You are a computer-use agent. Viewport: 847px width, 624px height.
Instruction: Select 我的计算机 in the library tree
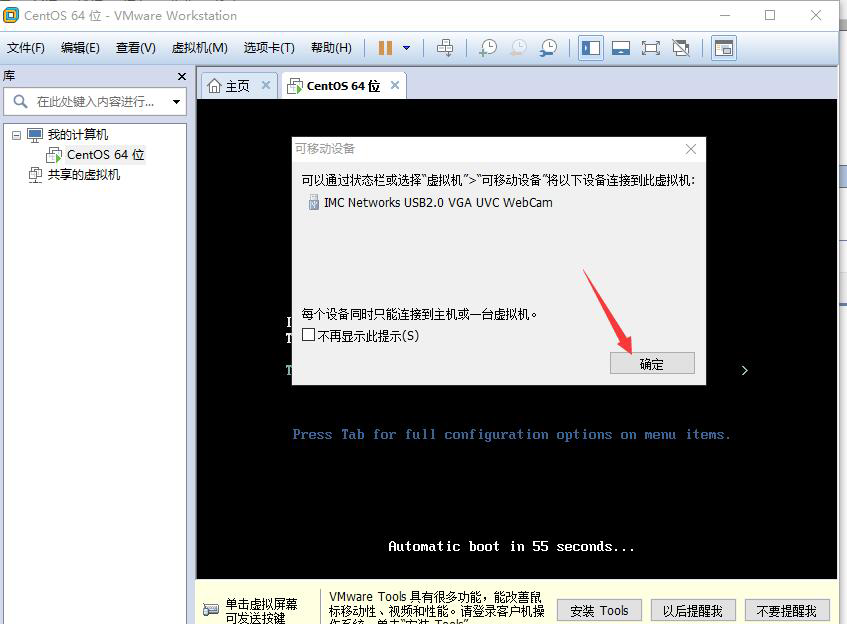coord(77,135)
